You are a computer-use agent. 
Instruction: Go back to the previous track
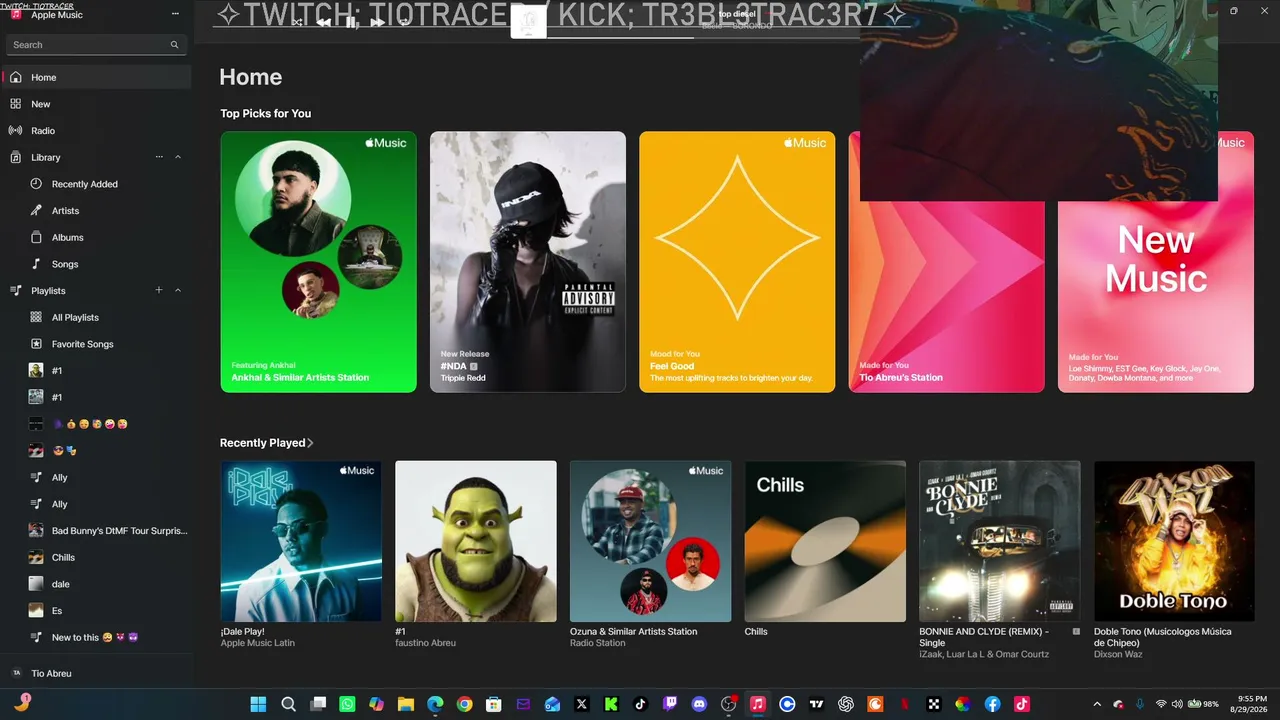(324, 22)
